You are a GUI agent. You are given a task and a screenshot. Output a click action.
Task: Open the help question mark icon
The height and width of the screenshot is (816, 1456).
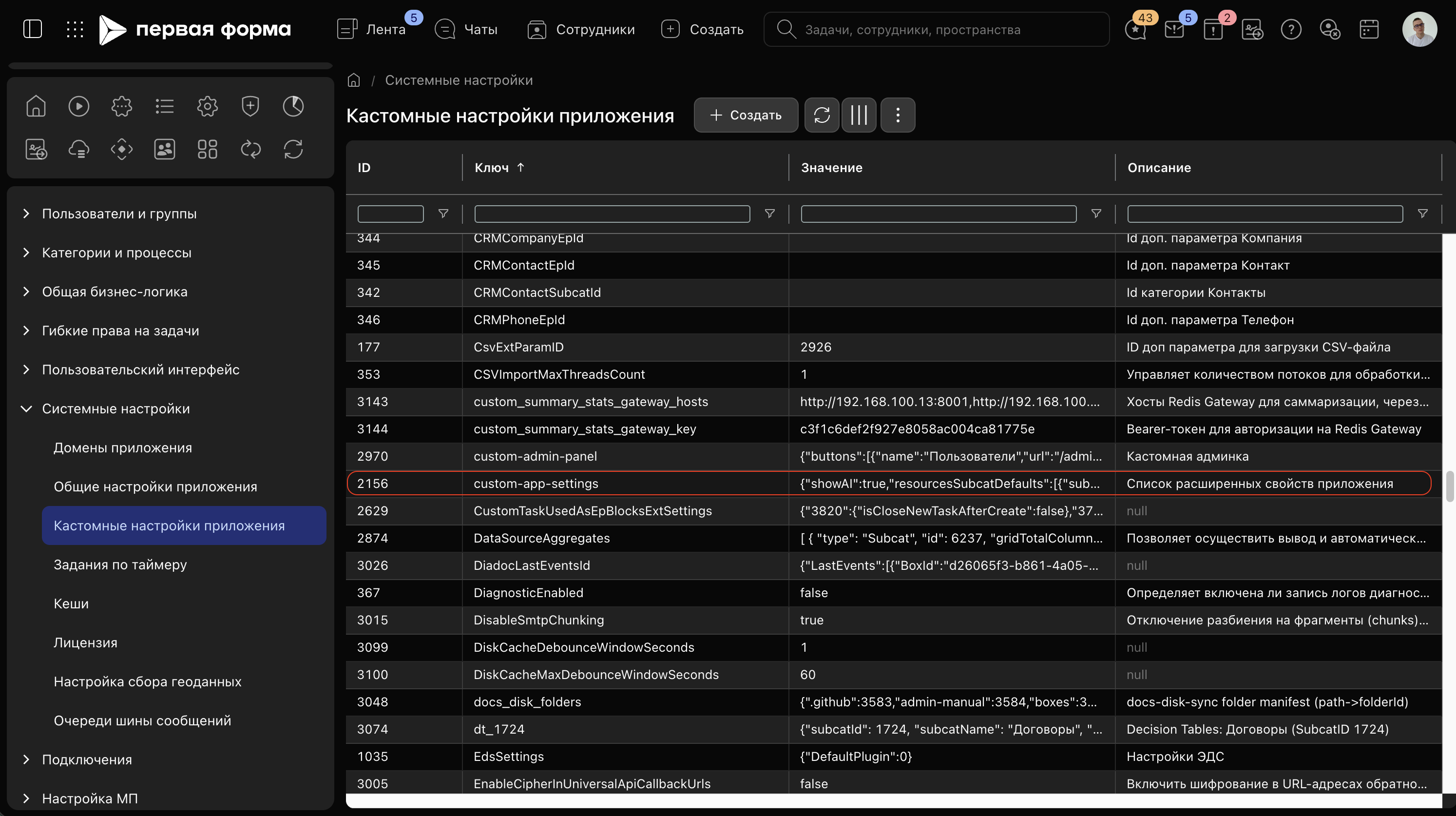click(x=1291, y=29)
